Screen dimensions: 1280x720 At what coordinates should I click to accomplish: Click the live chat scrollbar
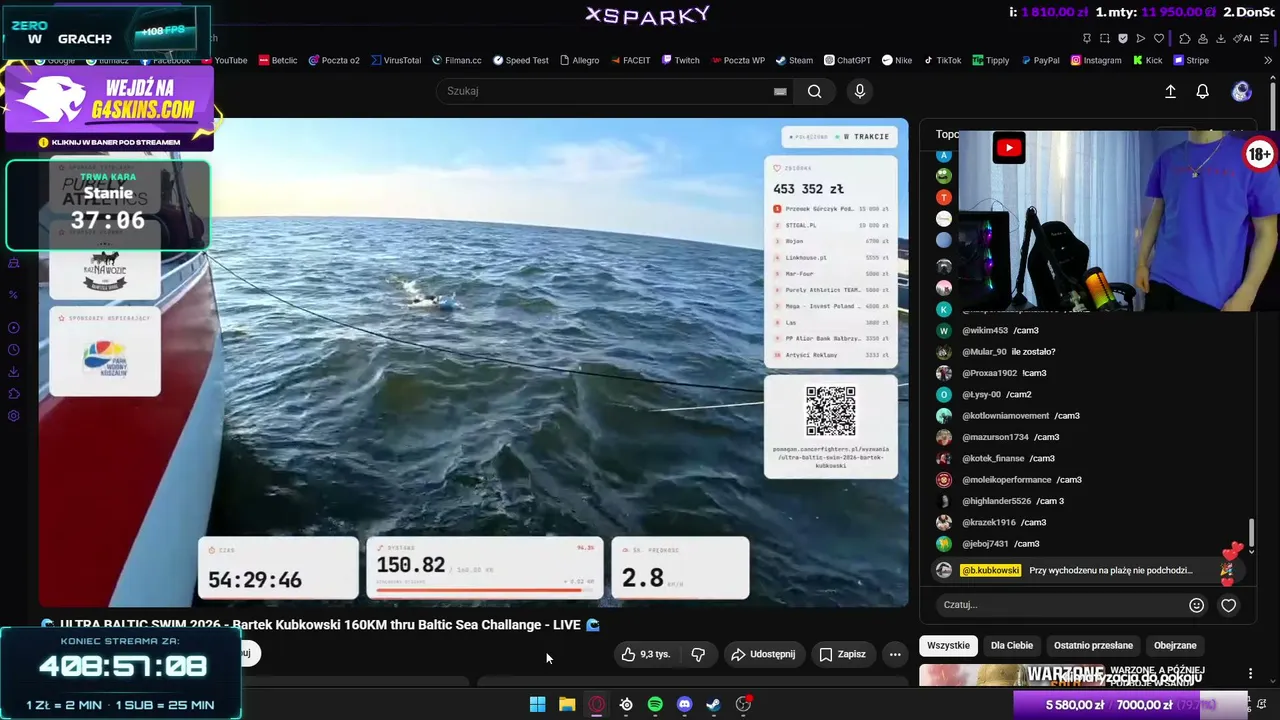pyautogui.click(x=1251, y=534)
